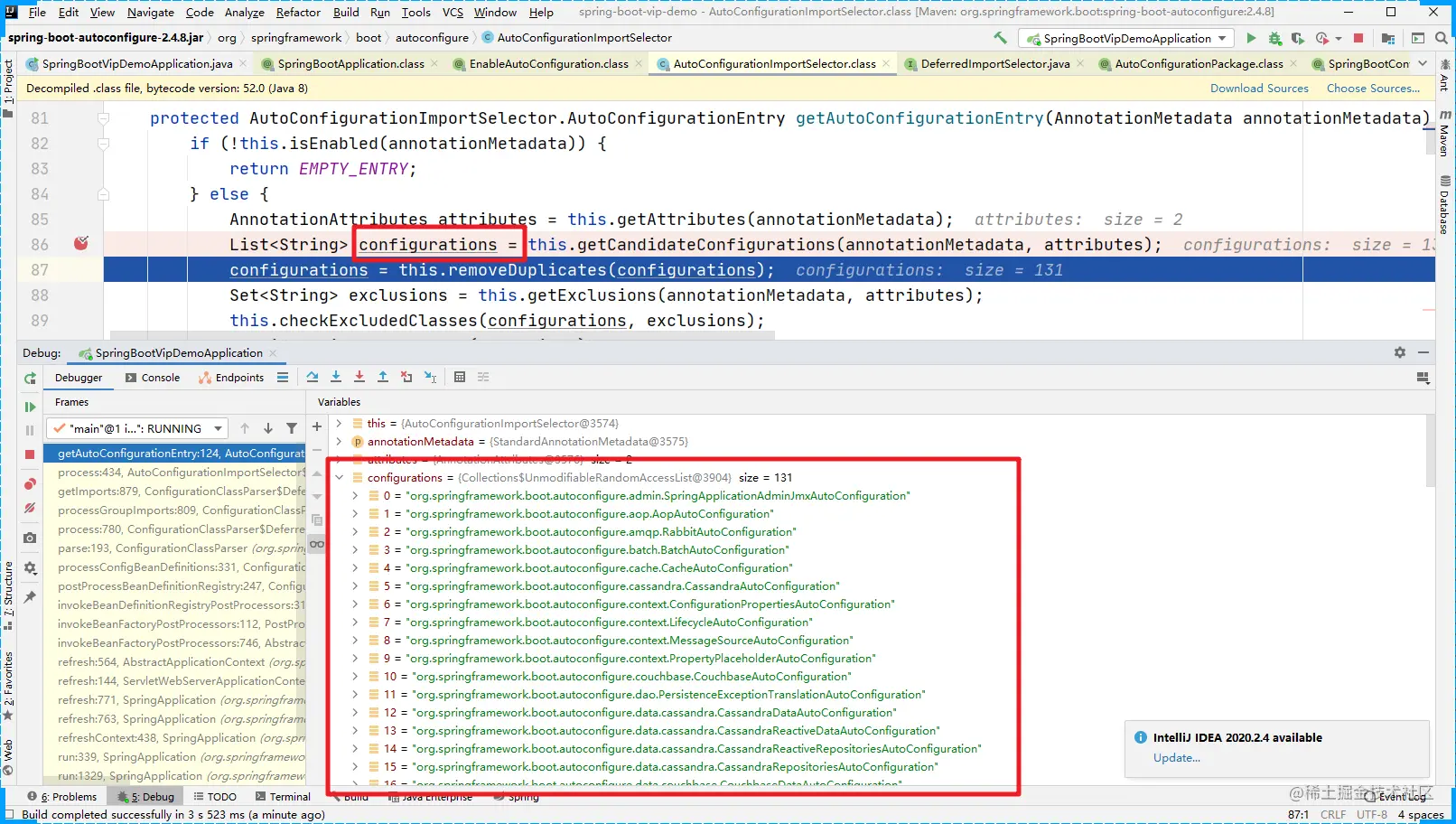The width and height of the screenshot is (1456, 824).
Task: Click the Step Into icon in the debugger toolbar
Action: pos(336,377)
